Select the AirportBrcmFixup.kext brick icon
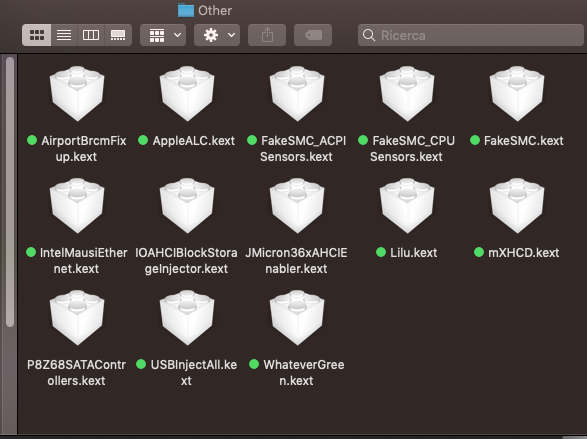The image size is (587, 439). point(77,94)
